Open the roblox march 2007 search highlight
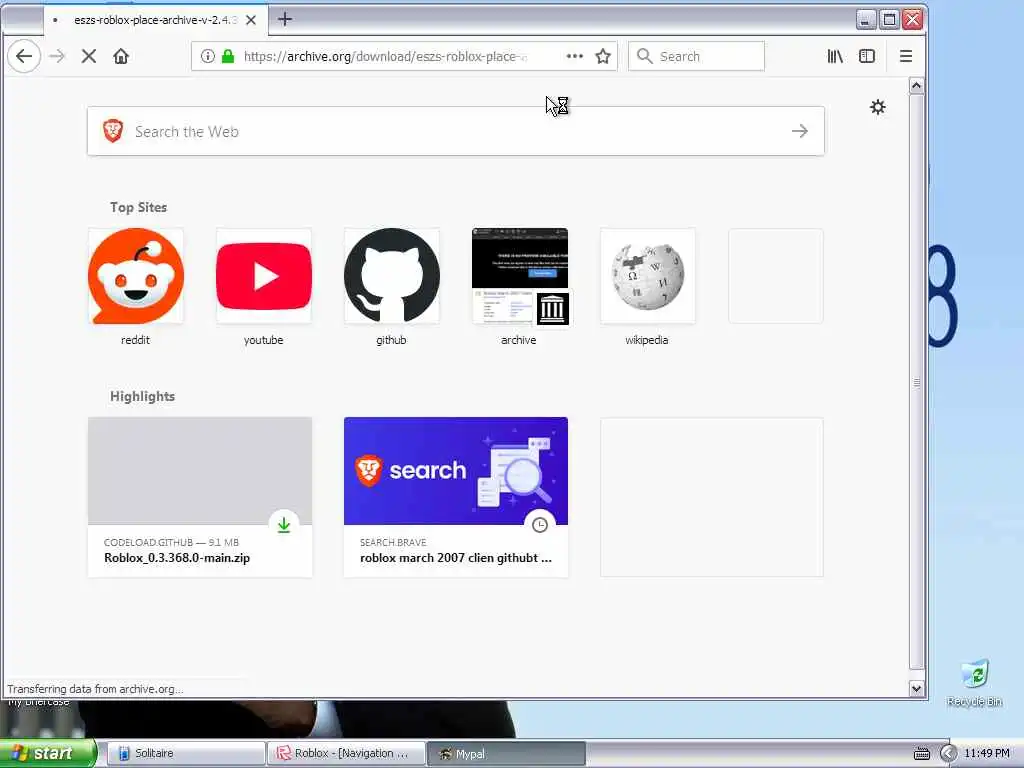 456,497
